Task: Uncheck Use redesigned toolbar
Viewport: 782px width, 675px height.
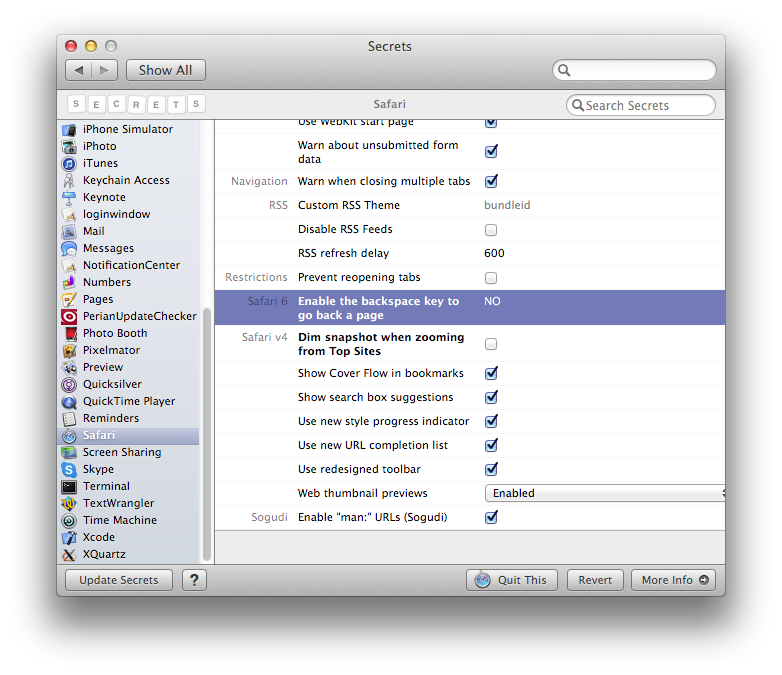Action: (491, 469)
